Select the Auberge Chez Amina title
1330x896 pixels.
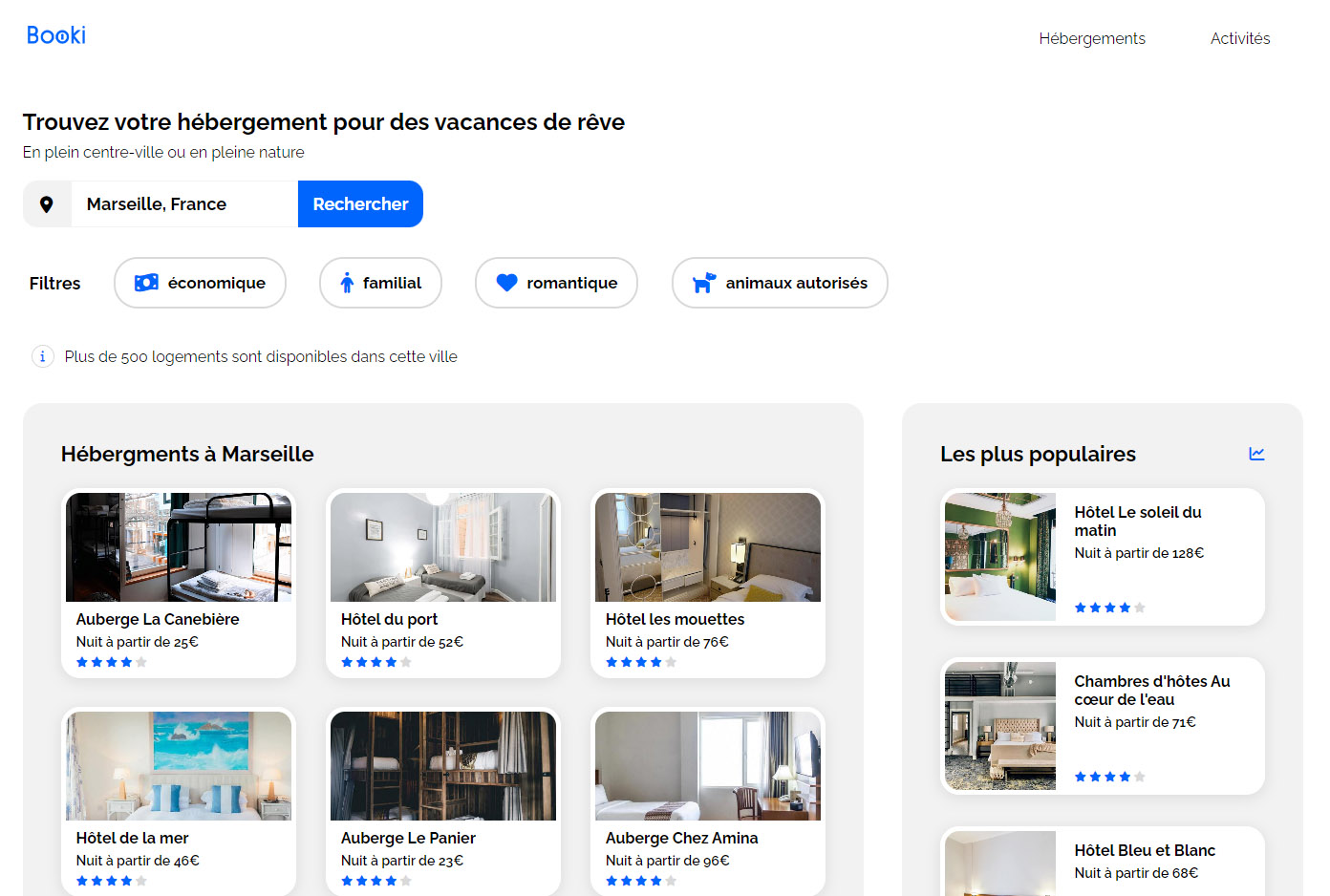681,838
